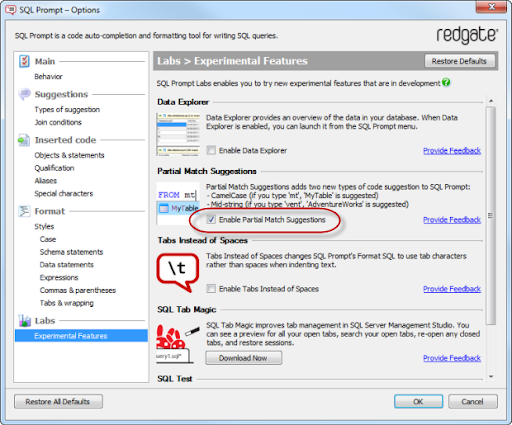This screenshot has height=425, width=512.
Task: Open the Styles format page
Action: coord(44,227)
